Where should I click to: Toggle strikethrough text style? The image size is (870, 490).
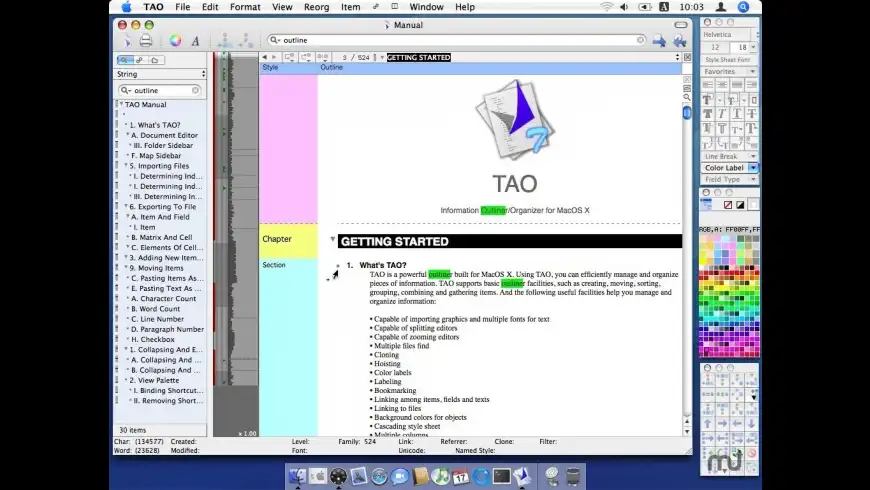(751, 114)
